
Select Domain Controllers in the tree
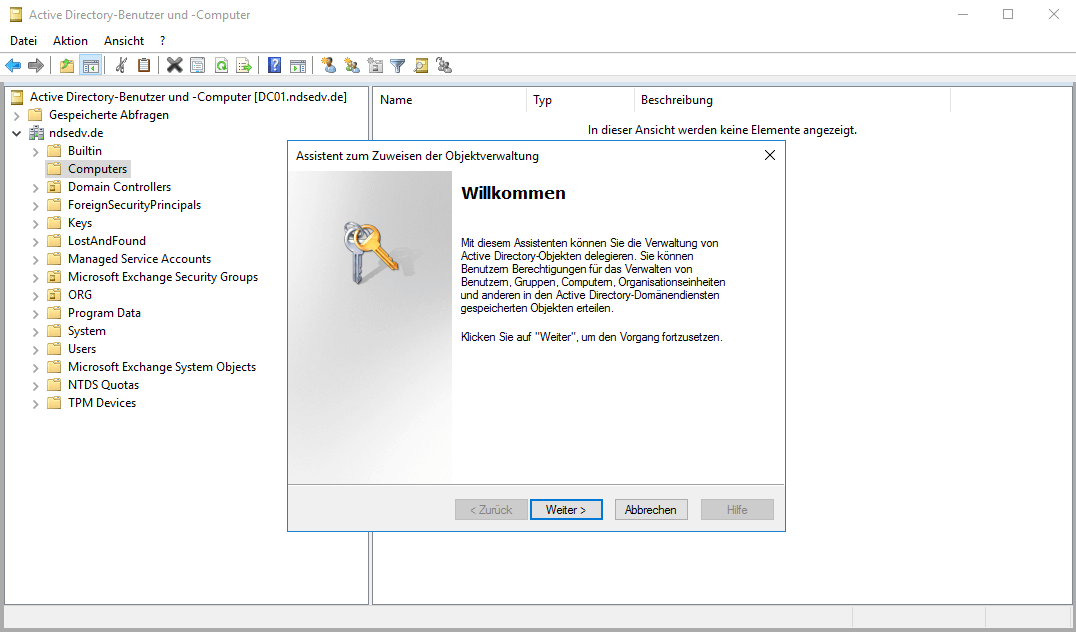tap(119, 187)
